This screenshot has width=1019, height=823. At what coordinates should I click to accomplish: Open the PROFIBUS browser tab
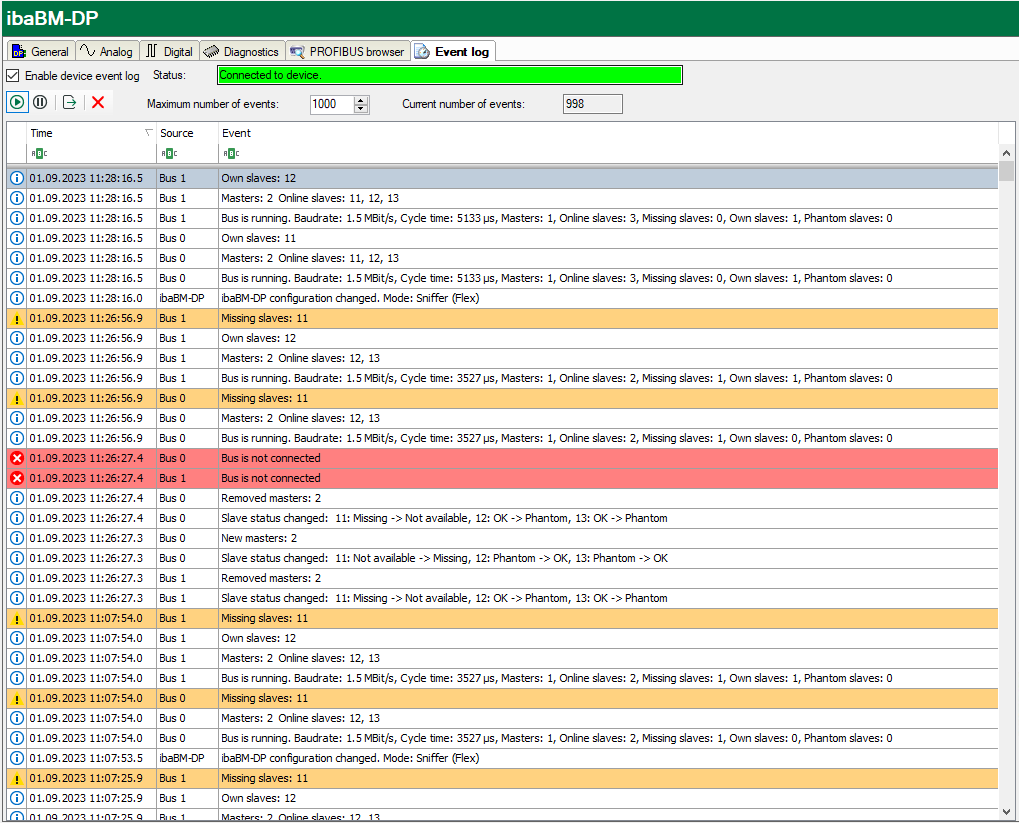pos(348,51)
